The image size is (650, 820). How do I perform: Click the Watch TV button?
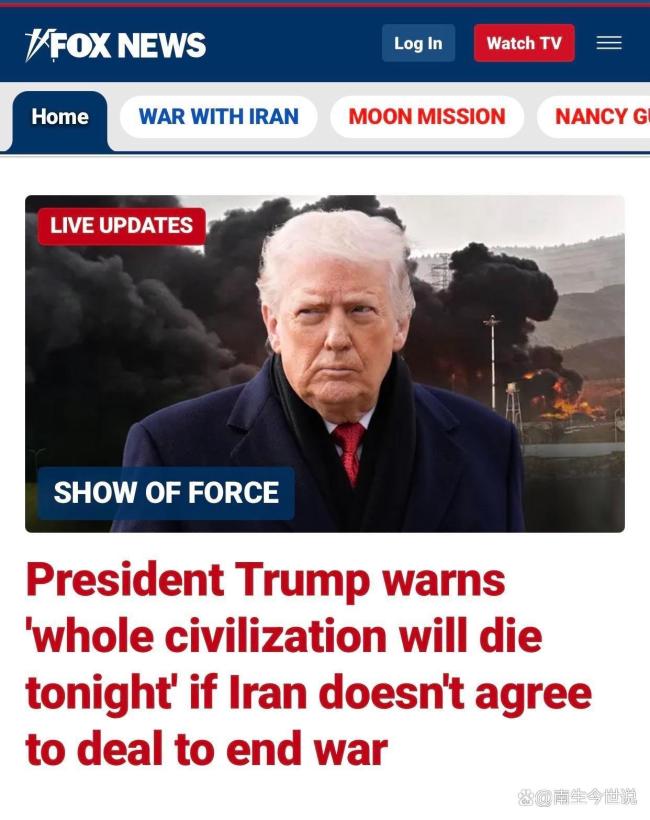(524, 43)
